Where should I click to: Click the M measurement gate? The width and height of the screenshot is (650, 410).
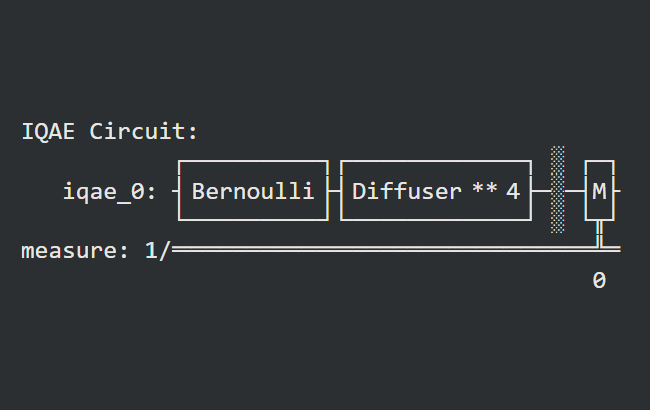coord(599,191)
